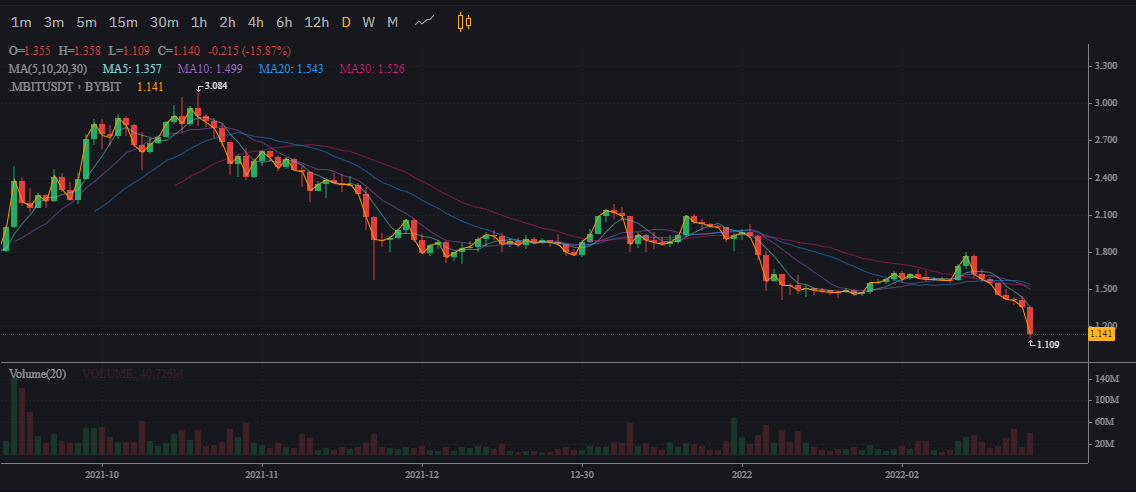Image resolution: width=1136 pixels, height=492 pixels.
Task: Click the MA5: 1.357 value
Action: click(132, 69)
